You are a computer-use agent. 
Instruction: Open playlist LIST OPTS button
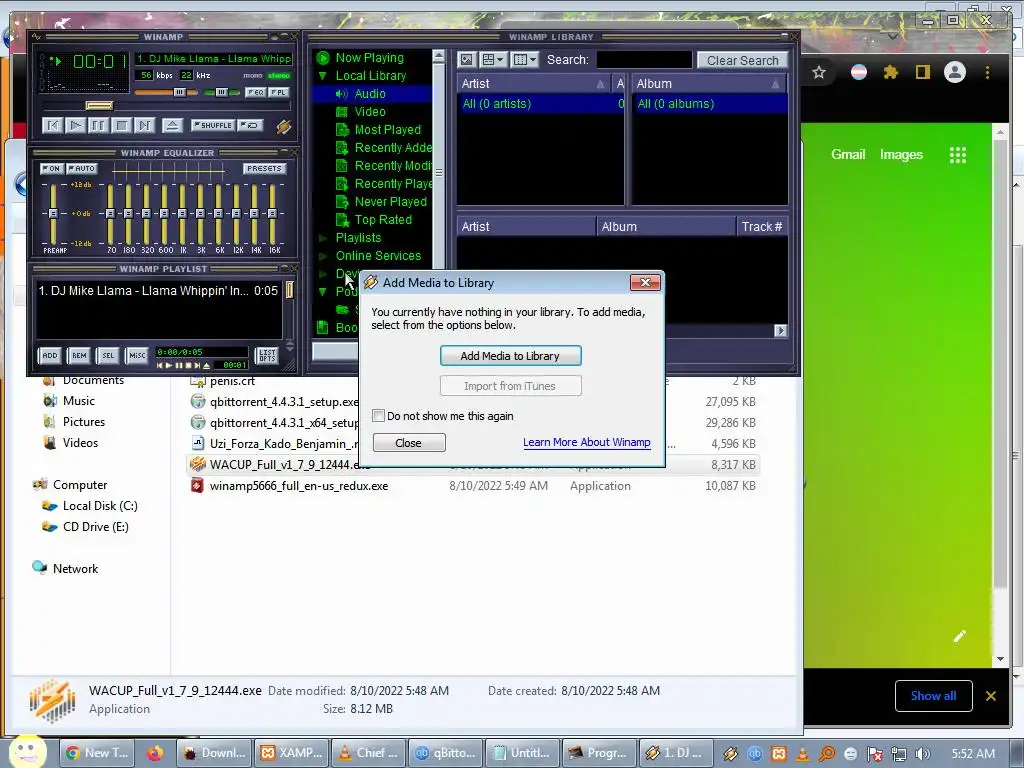click(x=267, y=355)
